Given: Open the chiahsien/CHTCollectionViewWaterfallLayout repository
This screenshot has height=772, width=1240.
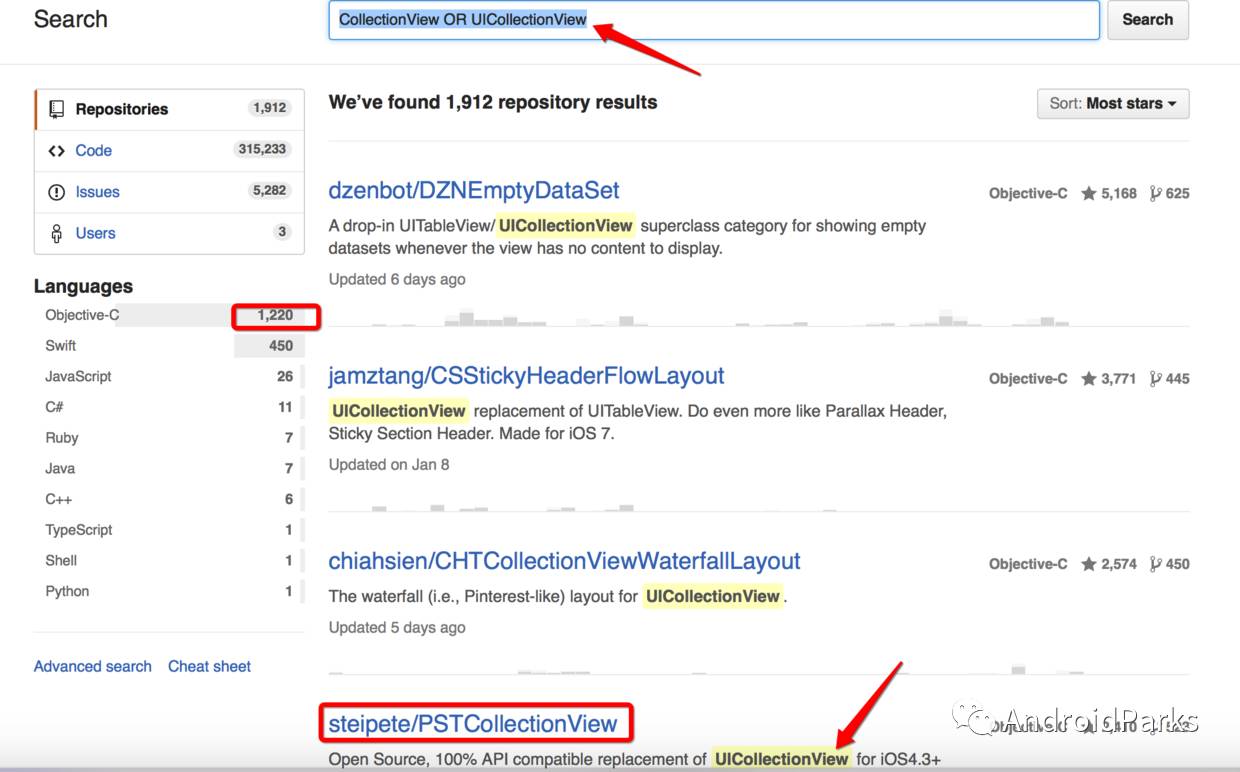Looking at the screenshot, I should point(565,561).
